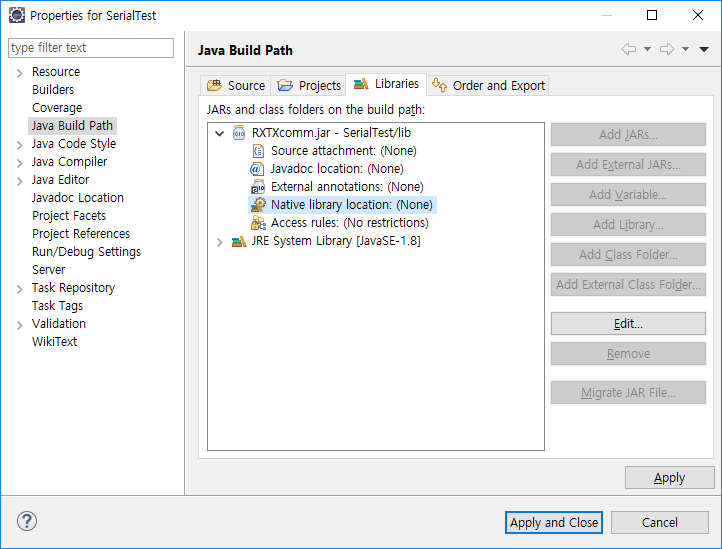The image size is (722, 549).
Task: Click Add External Class Folder... button
Action: 628,284
